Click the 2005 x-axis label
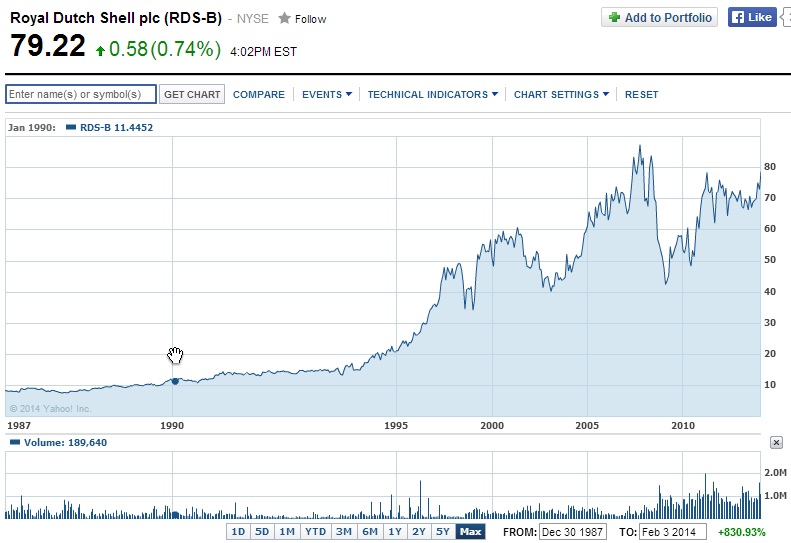 [587, 425]
